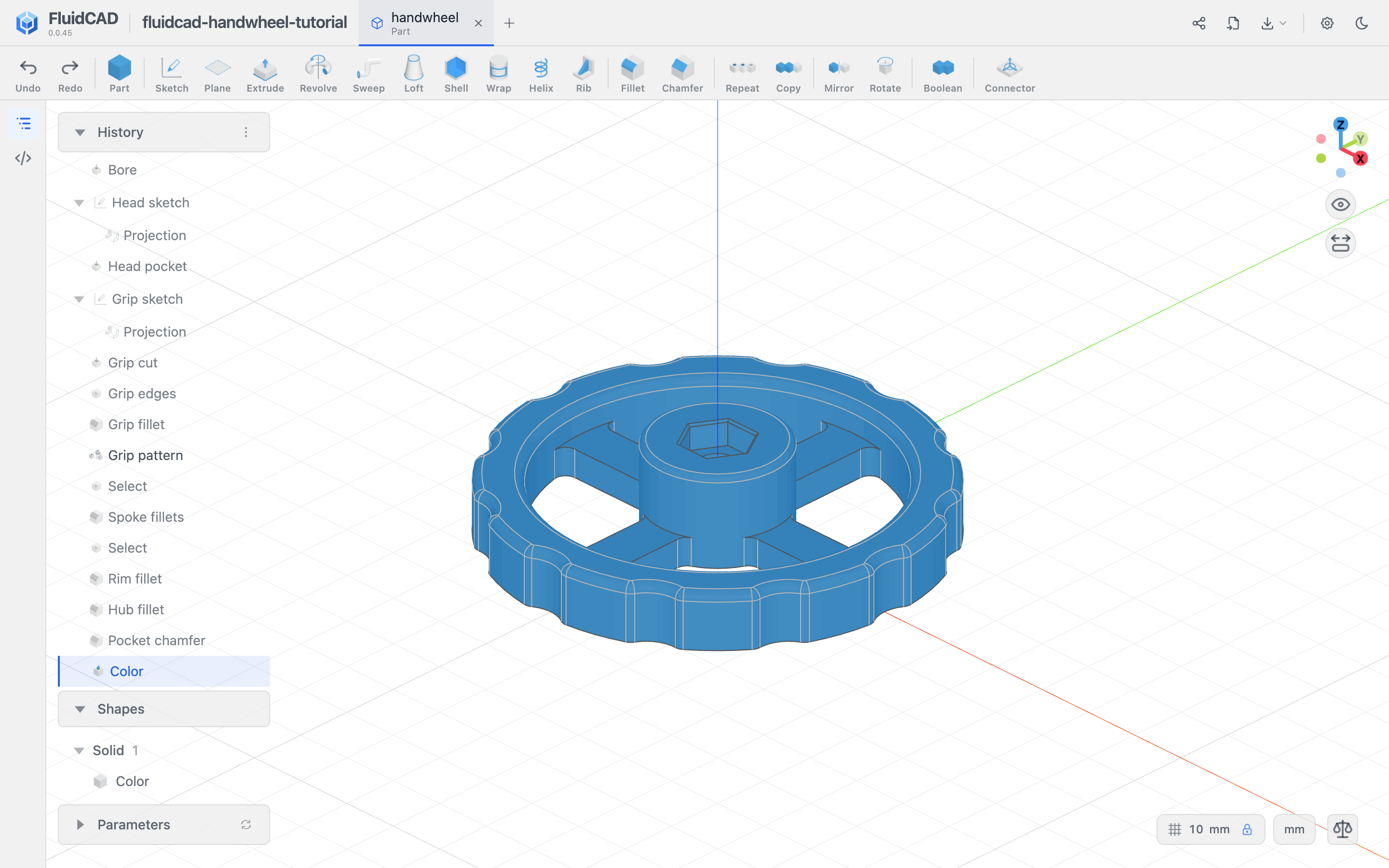Collapse the Grip sketch tree item
The width and height of the screenshot is (1389, 868).
pos(79,299)
